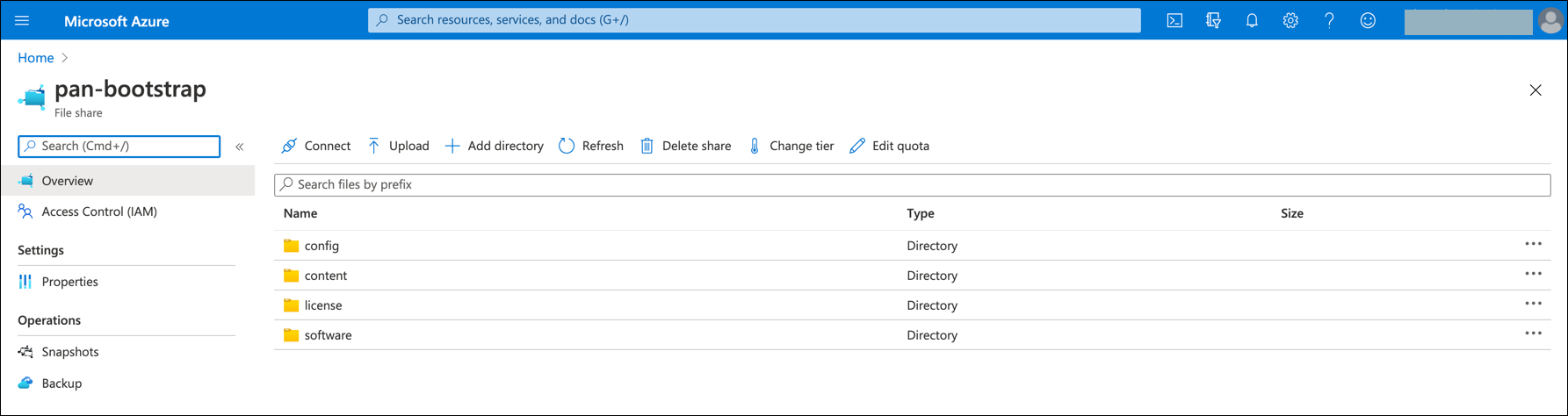Viewport: 1568px width, 416px height.
Task: Open more options for software directory
Action: 1533,334
